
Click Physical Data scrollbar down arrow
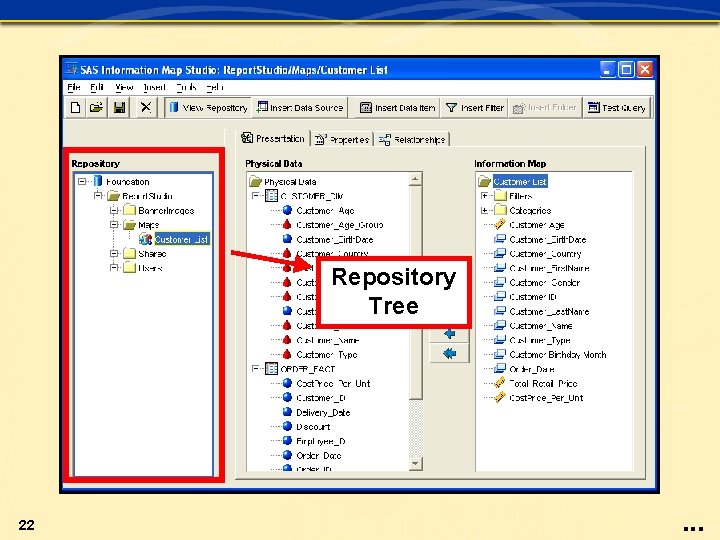[415, 463]
